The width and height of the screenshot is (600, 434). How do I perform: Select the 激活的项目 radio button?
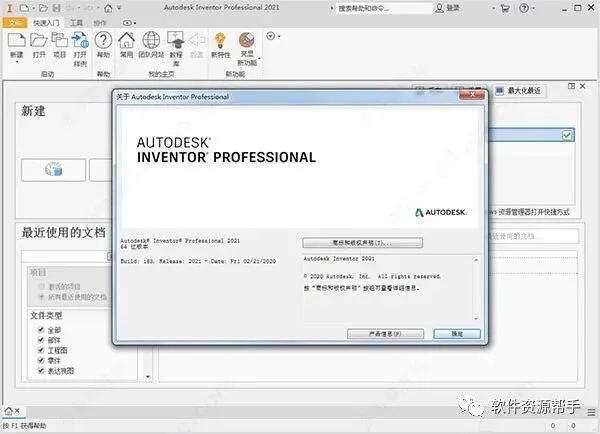tap(42, 287)
